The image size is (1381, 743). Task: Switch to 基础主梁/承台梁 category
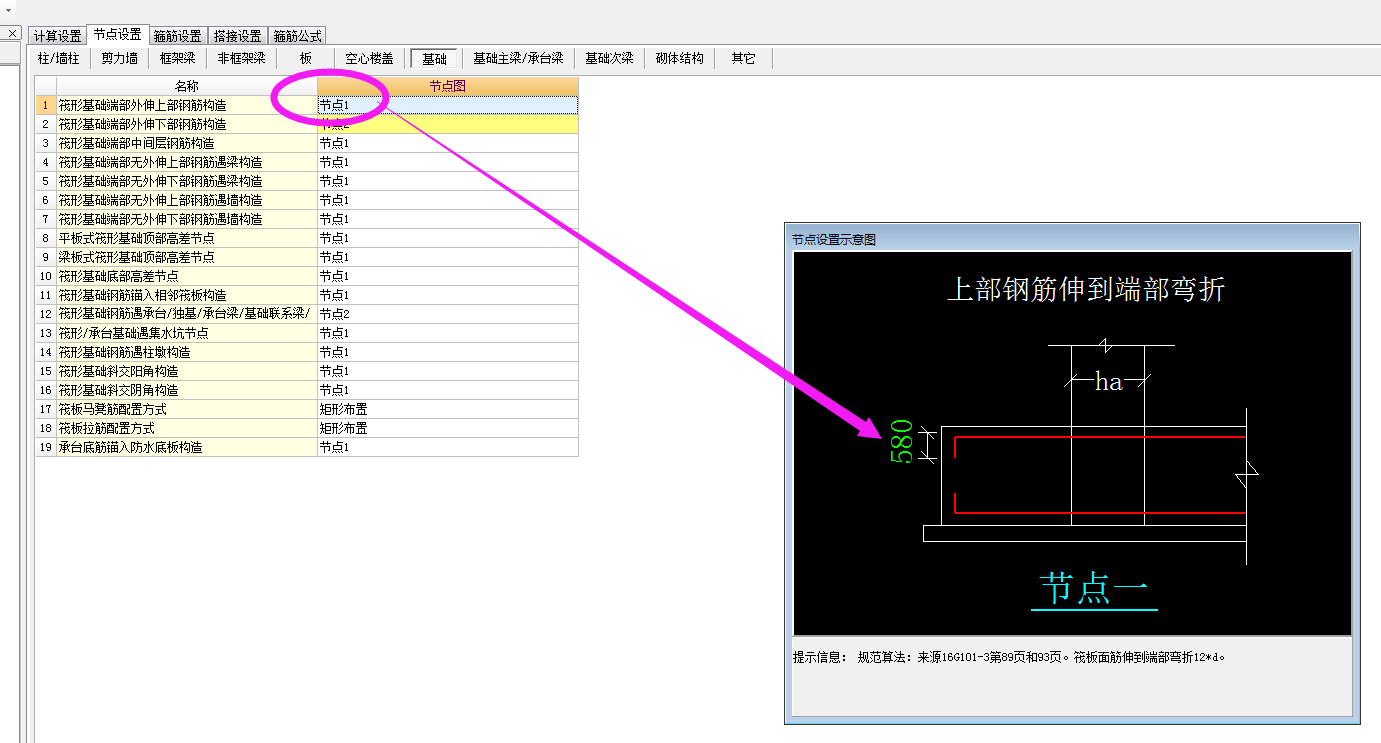[518, 59]
